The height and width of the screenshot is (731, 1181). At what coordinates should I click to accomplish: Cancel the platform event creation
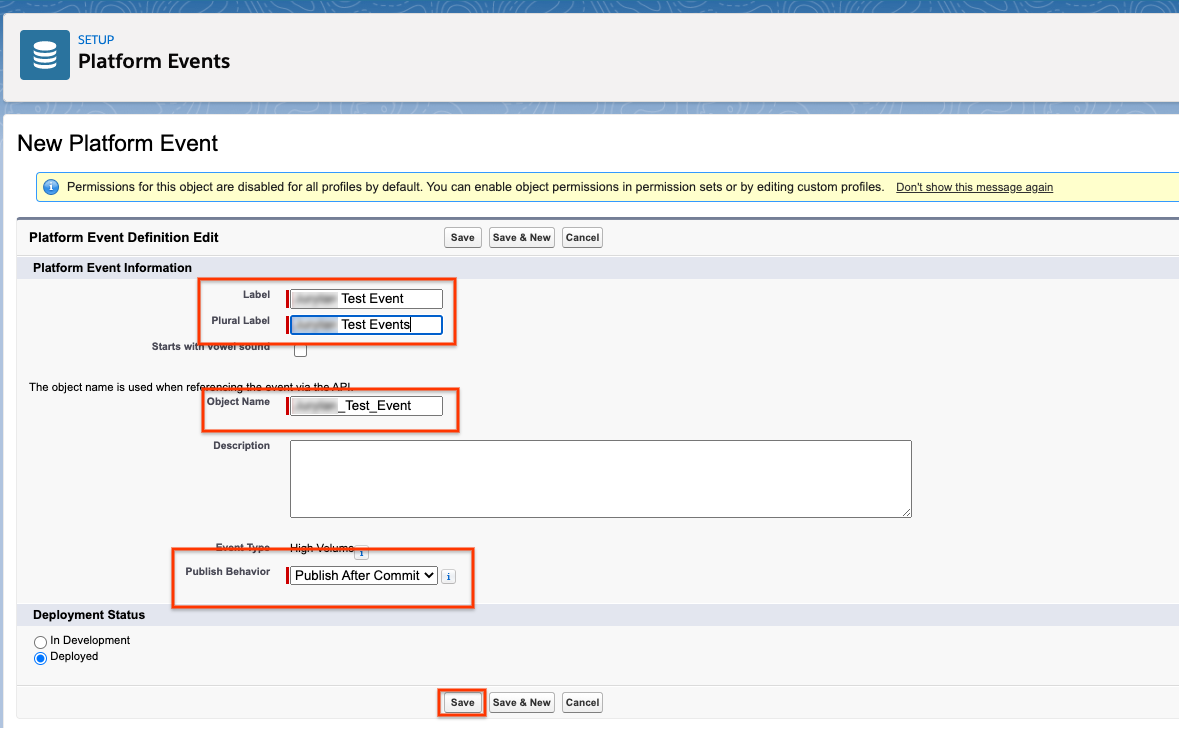pyautogui.click(x=582, y=702)
